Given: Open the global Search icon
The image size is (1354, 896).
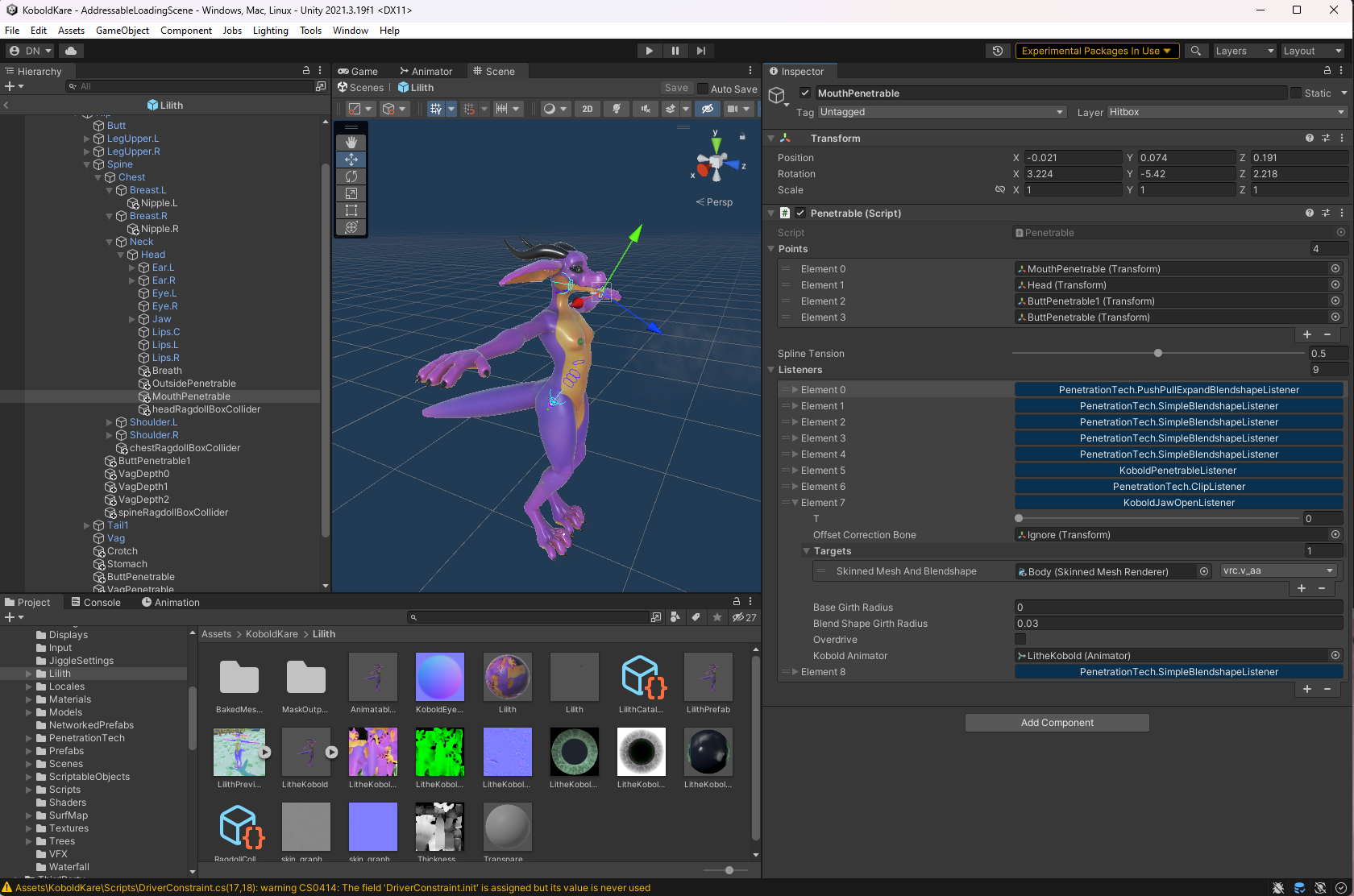Looking at the screenshot, I should 1196,51.
